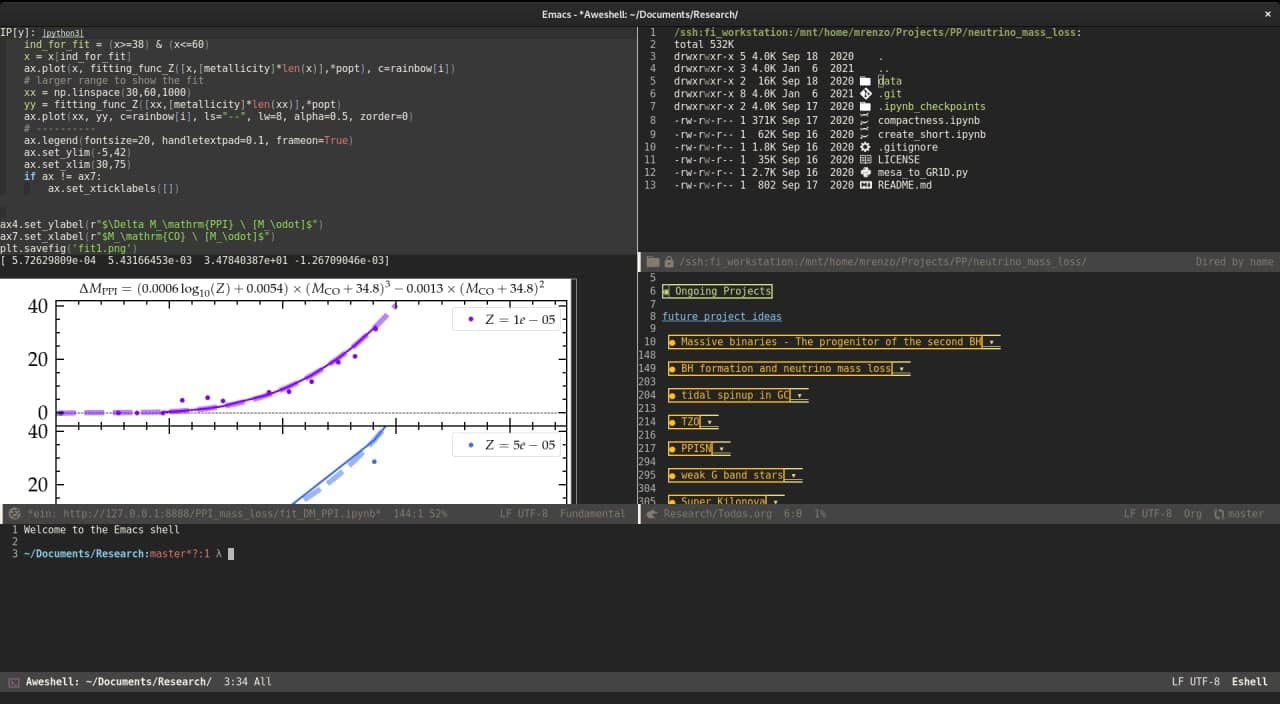Click the git icon beside .git
Image resolution: width=1280 pixels, height=704 pixels.
point(865,94)
